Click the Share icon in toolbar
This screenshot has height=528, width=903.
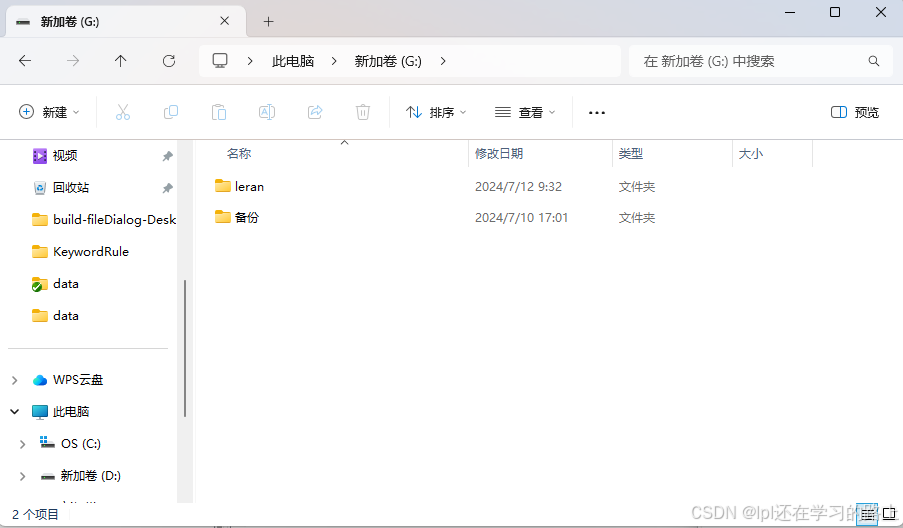(315, 112)
